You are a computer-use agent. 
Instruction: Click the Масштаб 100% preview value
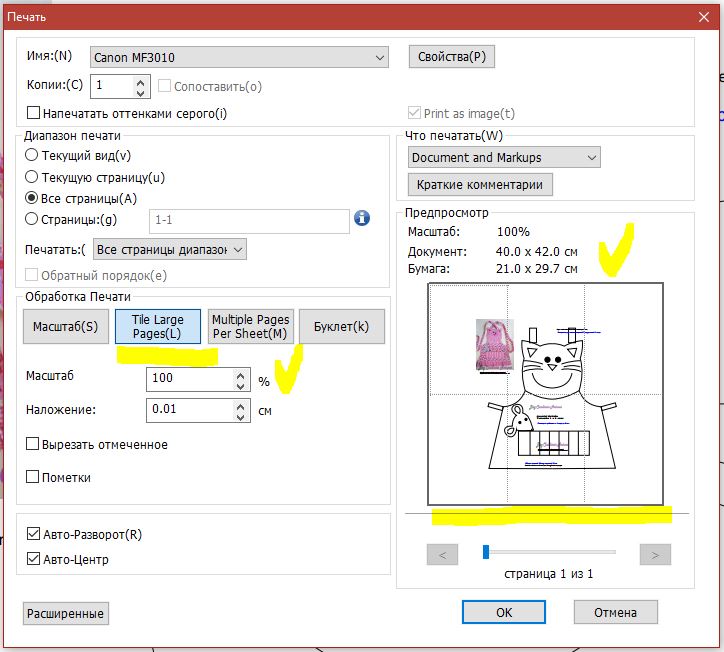513,232
